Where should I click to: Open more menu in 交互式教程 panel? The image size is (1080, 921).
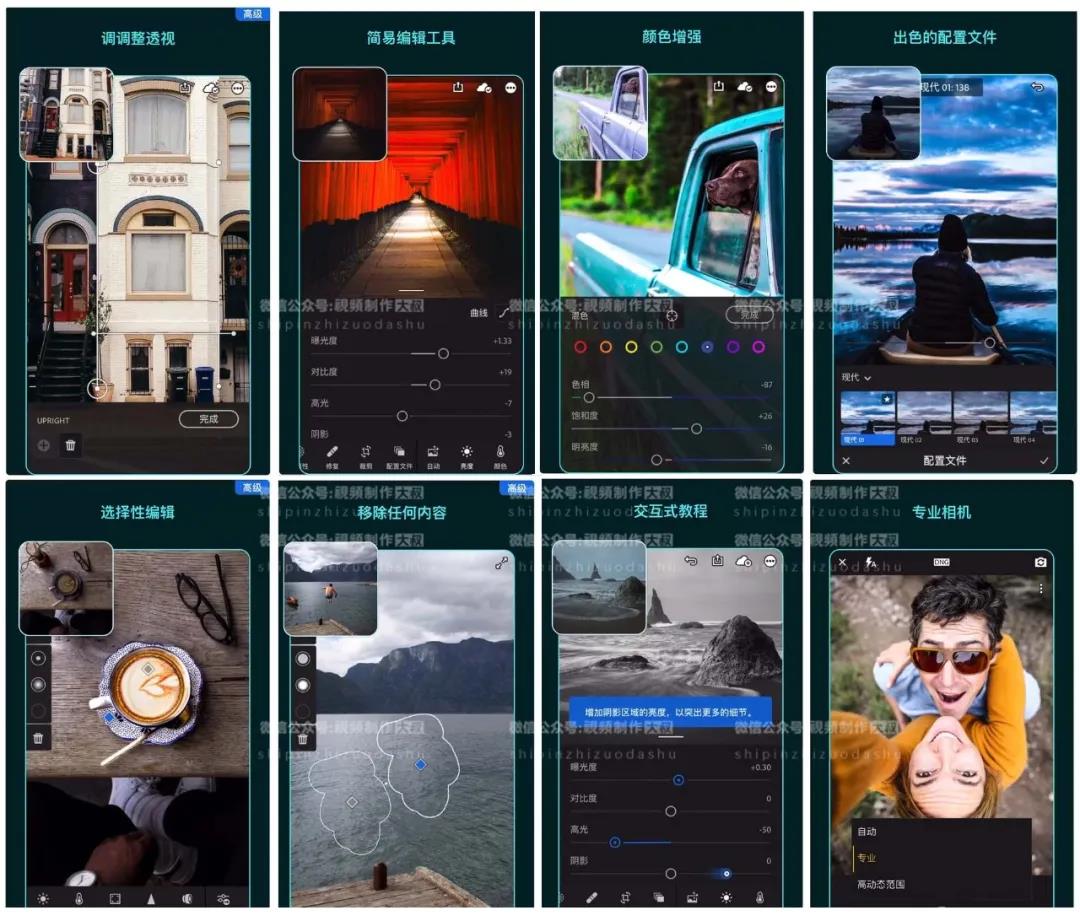770,561
